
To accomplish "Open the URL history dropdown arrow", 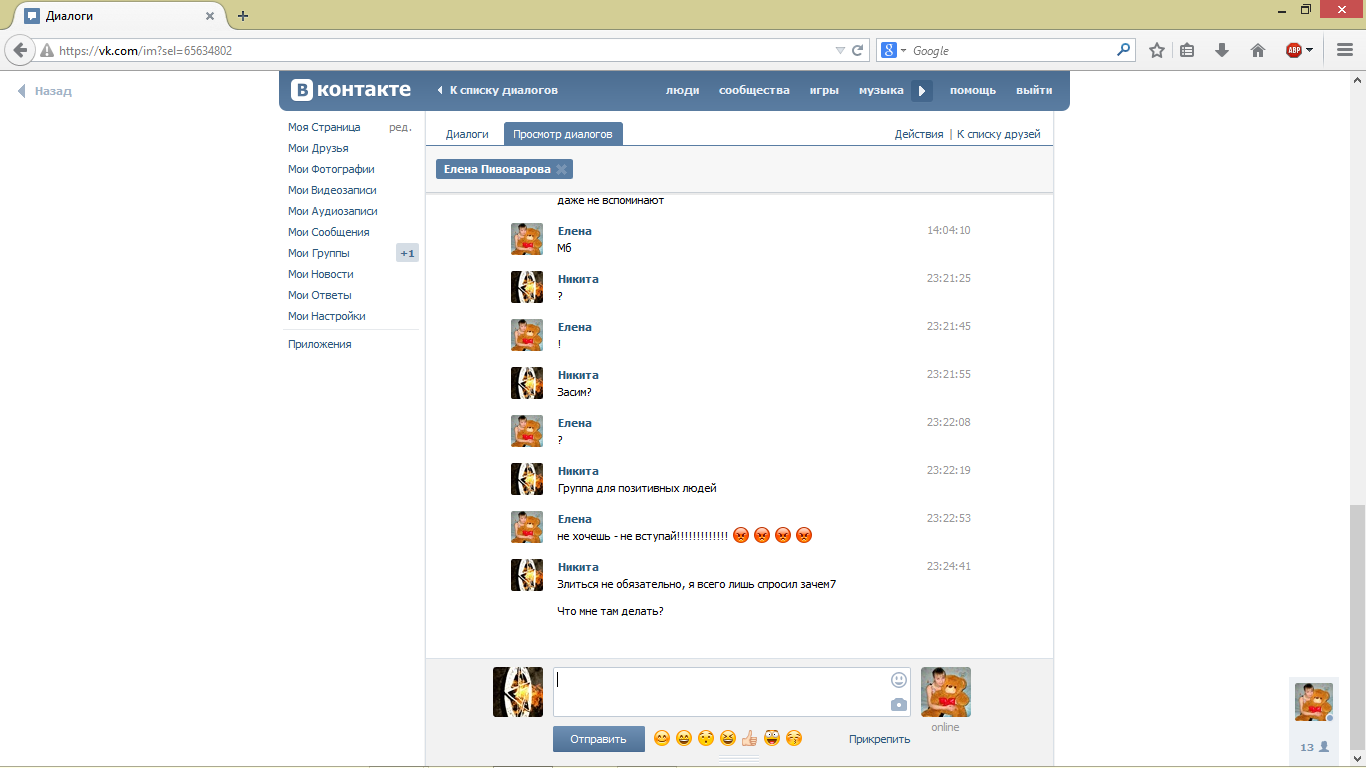I will [840, 50].
